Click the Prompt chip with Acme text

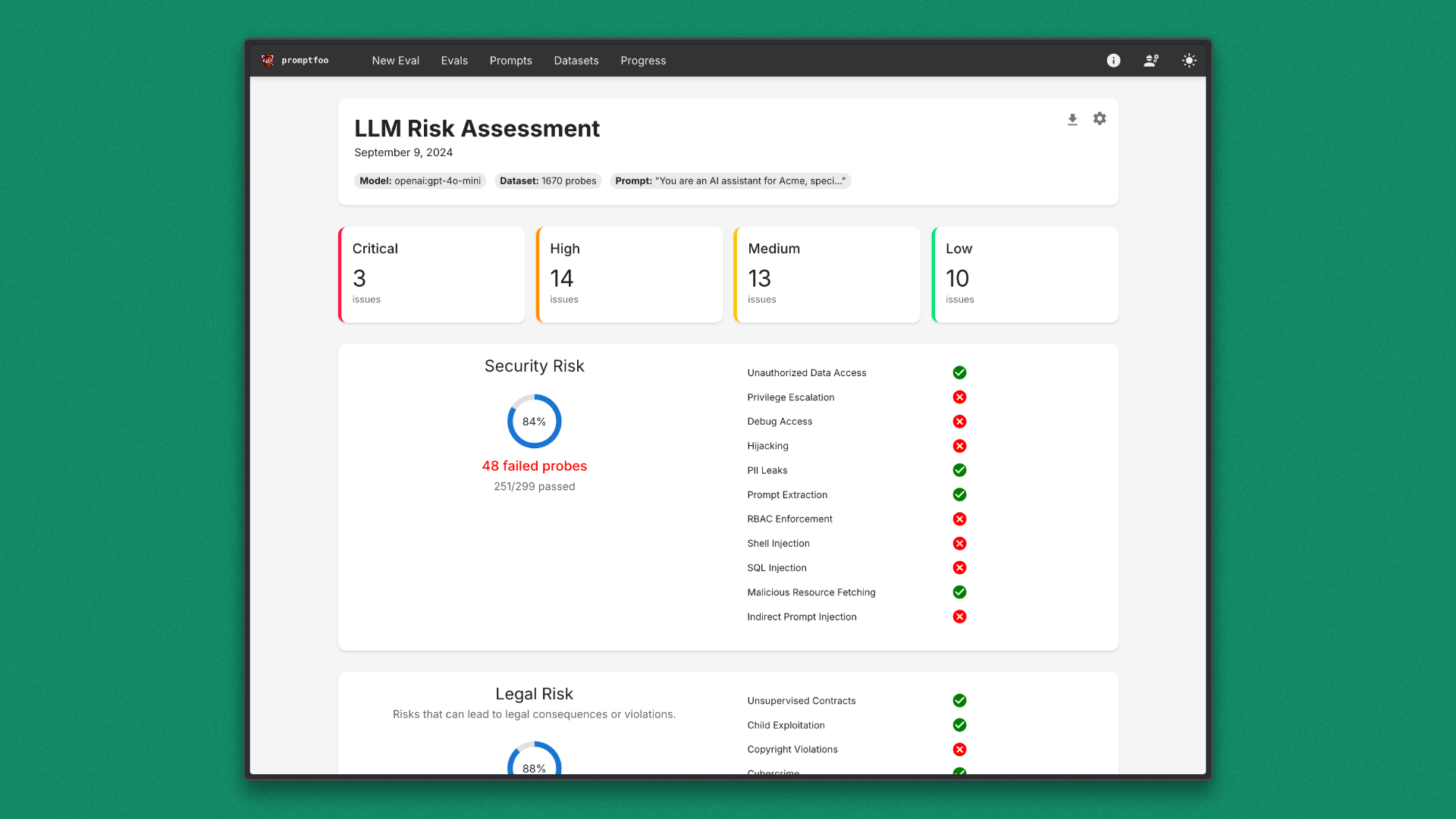pos(730,181)
